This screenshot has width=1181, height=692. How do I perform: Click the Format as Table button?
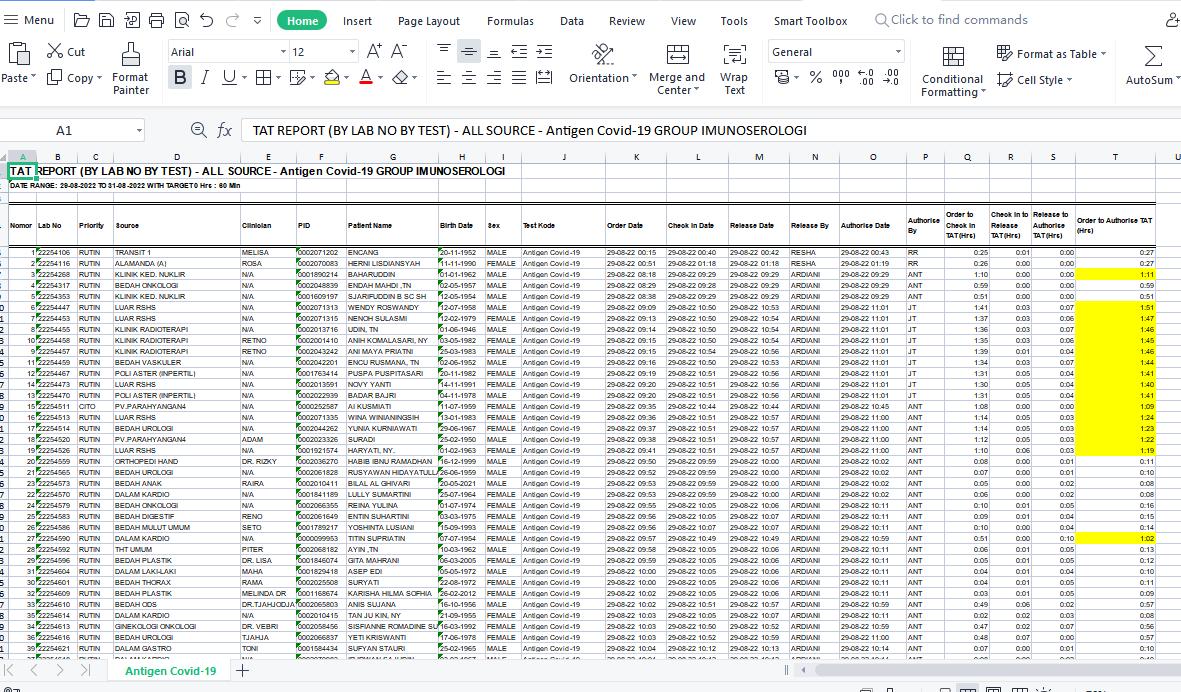click(x=1050, y=53)
